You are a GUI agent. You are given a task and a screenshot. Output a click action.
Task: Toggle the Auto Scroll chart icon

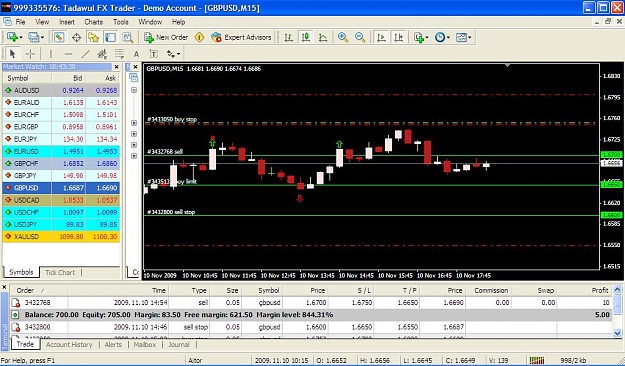click(381, 37)
